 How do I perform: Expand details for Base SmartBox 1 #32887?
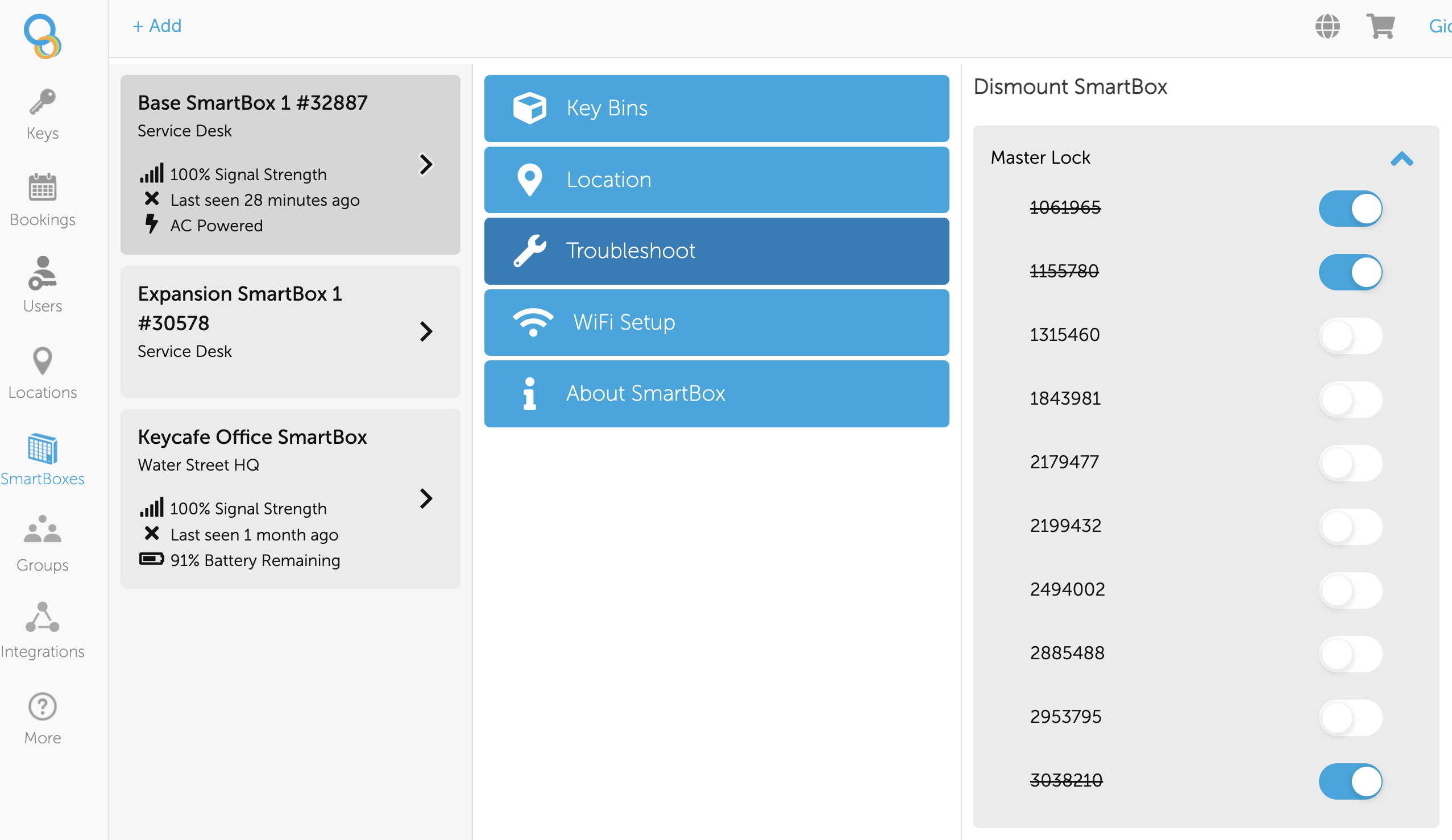coord(426,165)
